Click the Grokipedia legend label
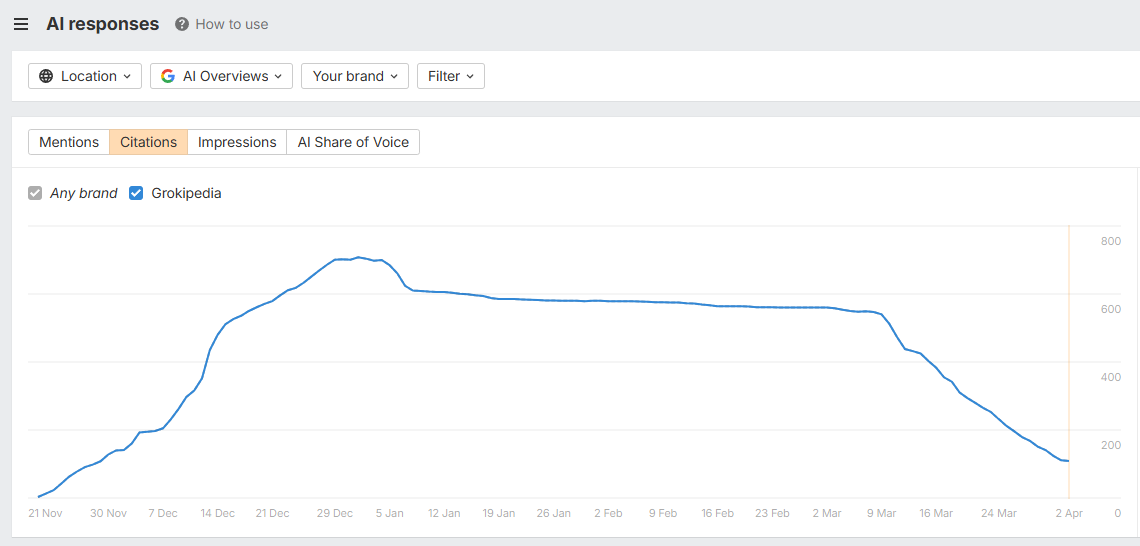Viewport: 1140px width, 546px height. [186, 193]
